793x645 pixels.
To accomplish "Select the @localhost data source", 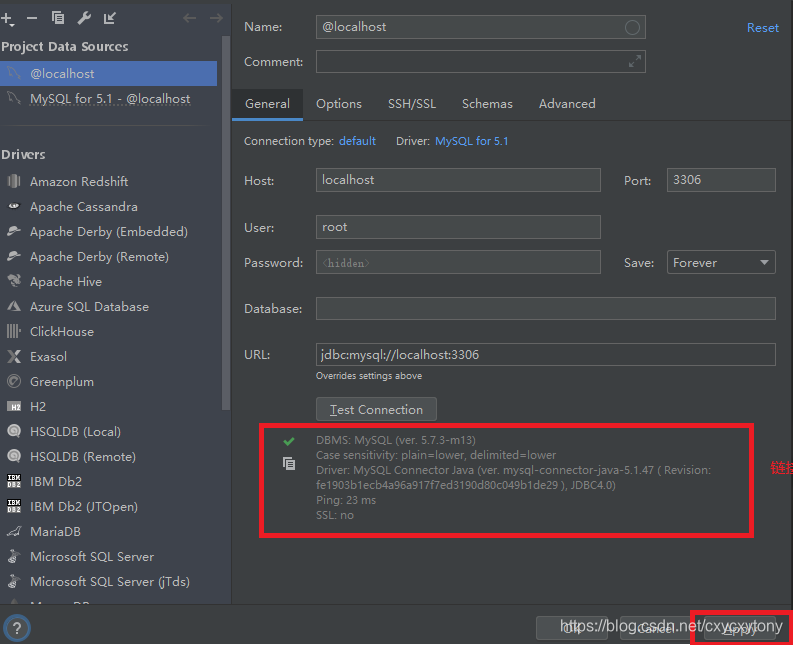I will [x=108, y=73].
